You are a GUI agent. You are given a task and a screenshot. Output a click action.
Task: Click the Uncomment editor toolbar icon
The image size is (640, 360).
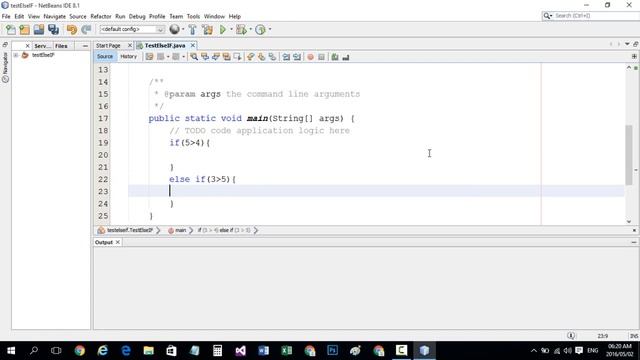click(346, 57)
